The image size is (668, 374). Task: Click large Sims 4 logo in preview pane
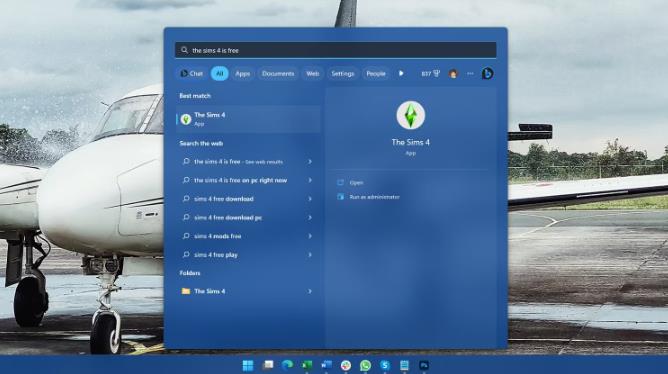tap(411, 115)
